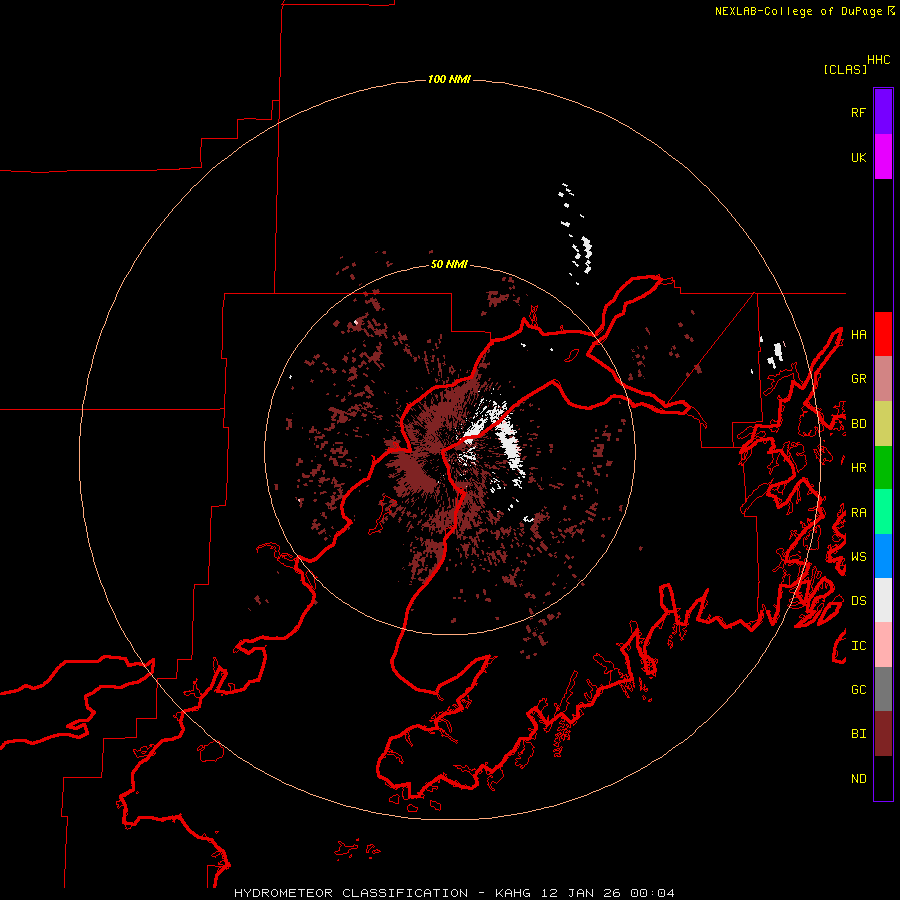The image size is (900, 900).
Task: Click the BI brown legend color swatch
Action: [x=883, y=734]
